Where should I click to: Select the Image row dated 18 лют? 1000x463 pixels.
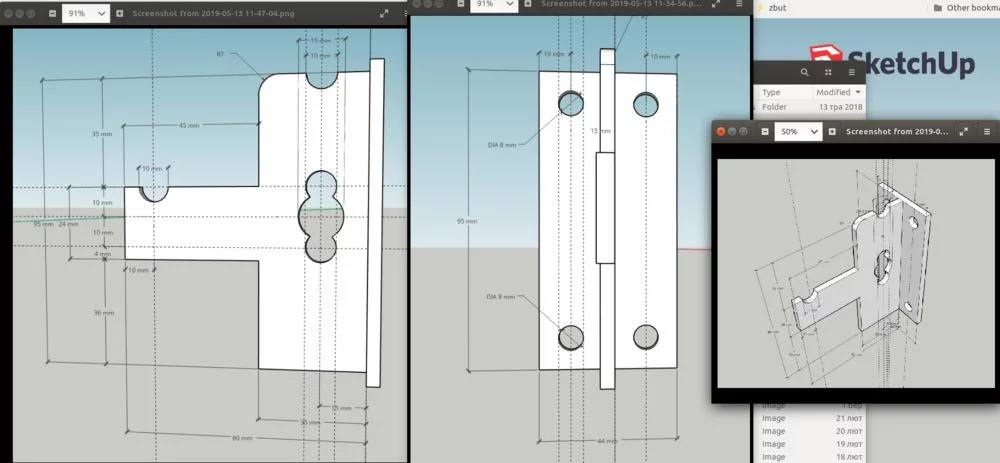810,457
